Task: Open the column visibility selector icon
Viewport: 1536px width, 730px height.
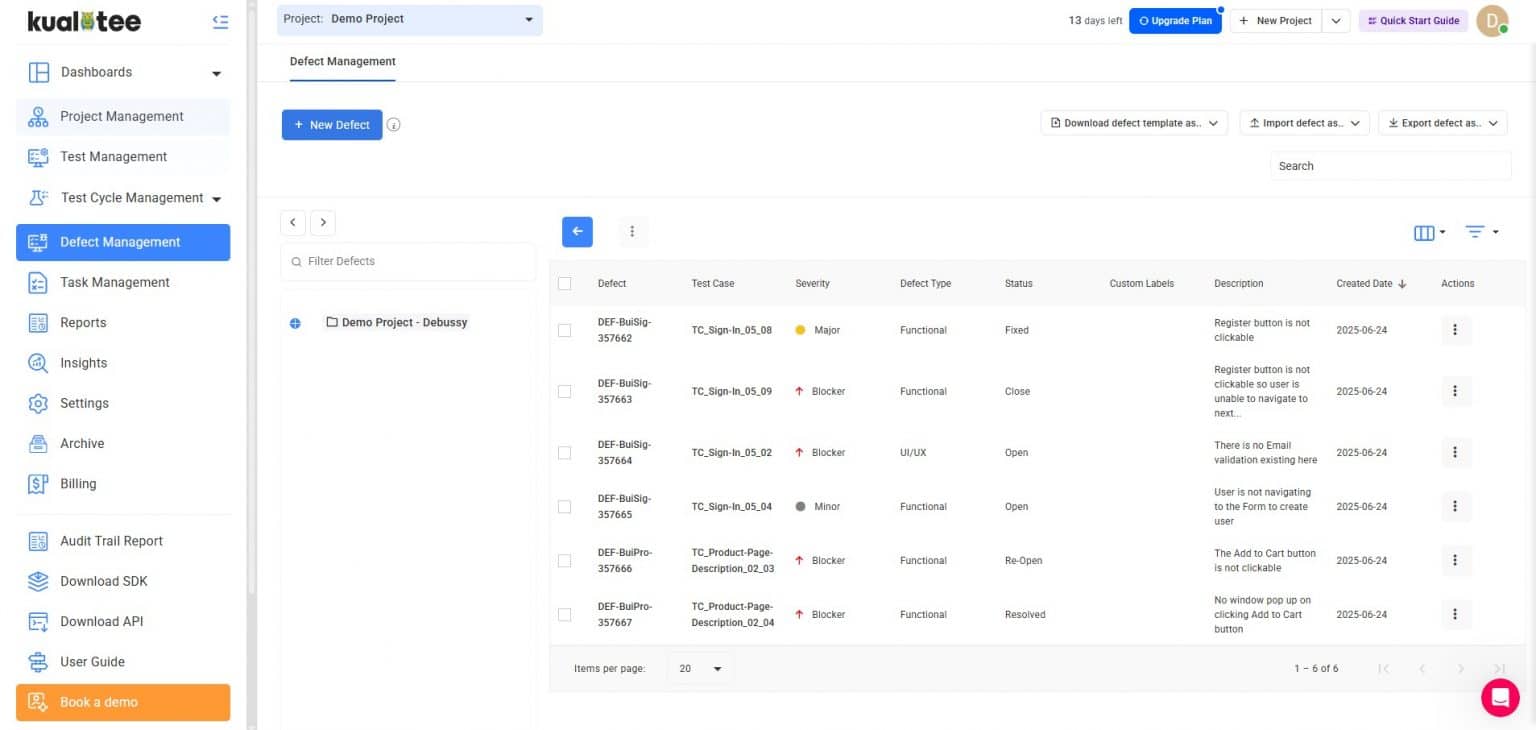Action: [1424, 232]
